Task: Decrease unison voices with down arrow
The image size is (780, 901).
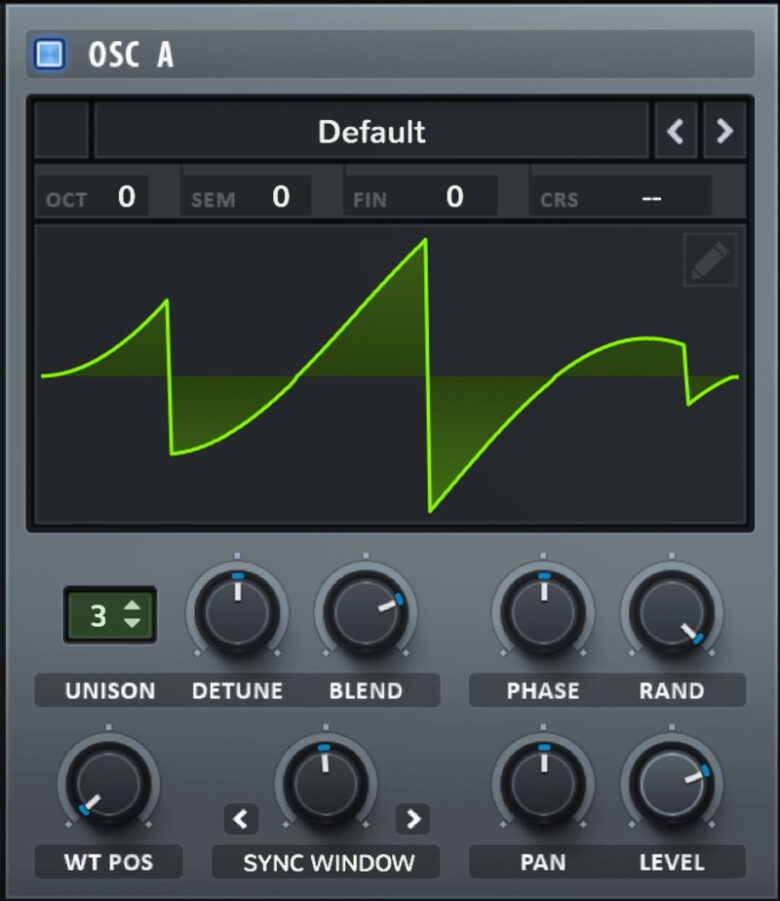Action: tap(132, 623)
